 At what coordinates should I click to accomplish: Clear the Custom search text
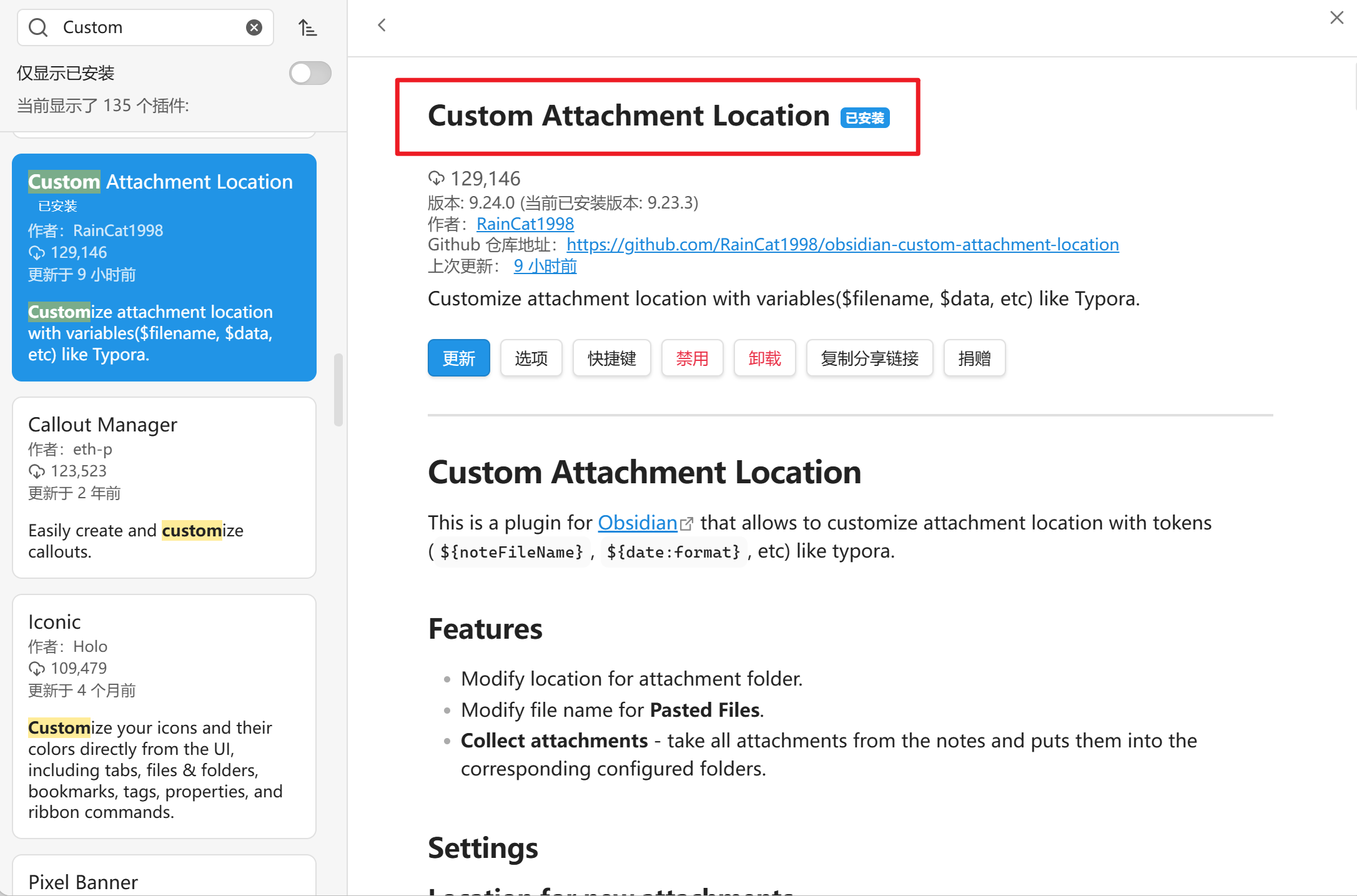point(254,27)
